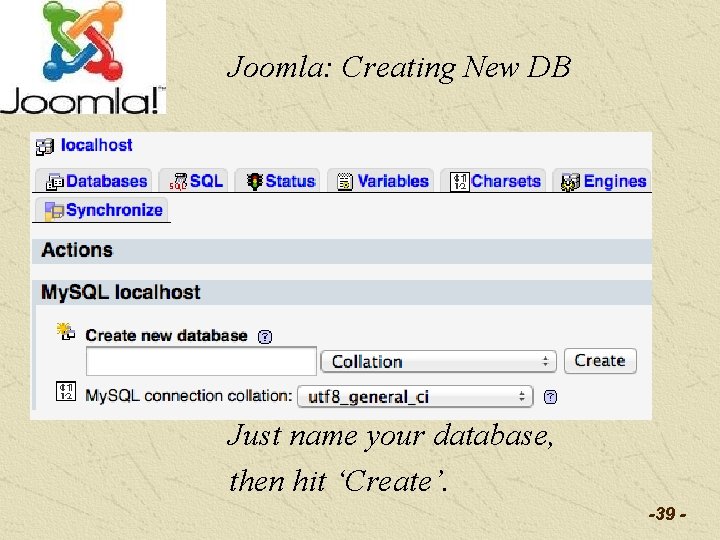This screenshot has width=720, height=540.
Task: Open the Variables tab
Action: coord(380,180)
